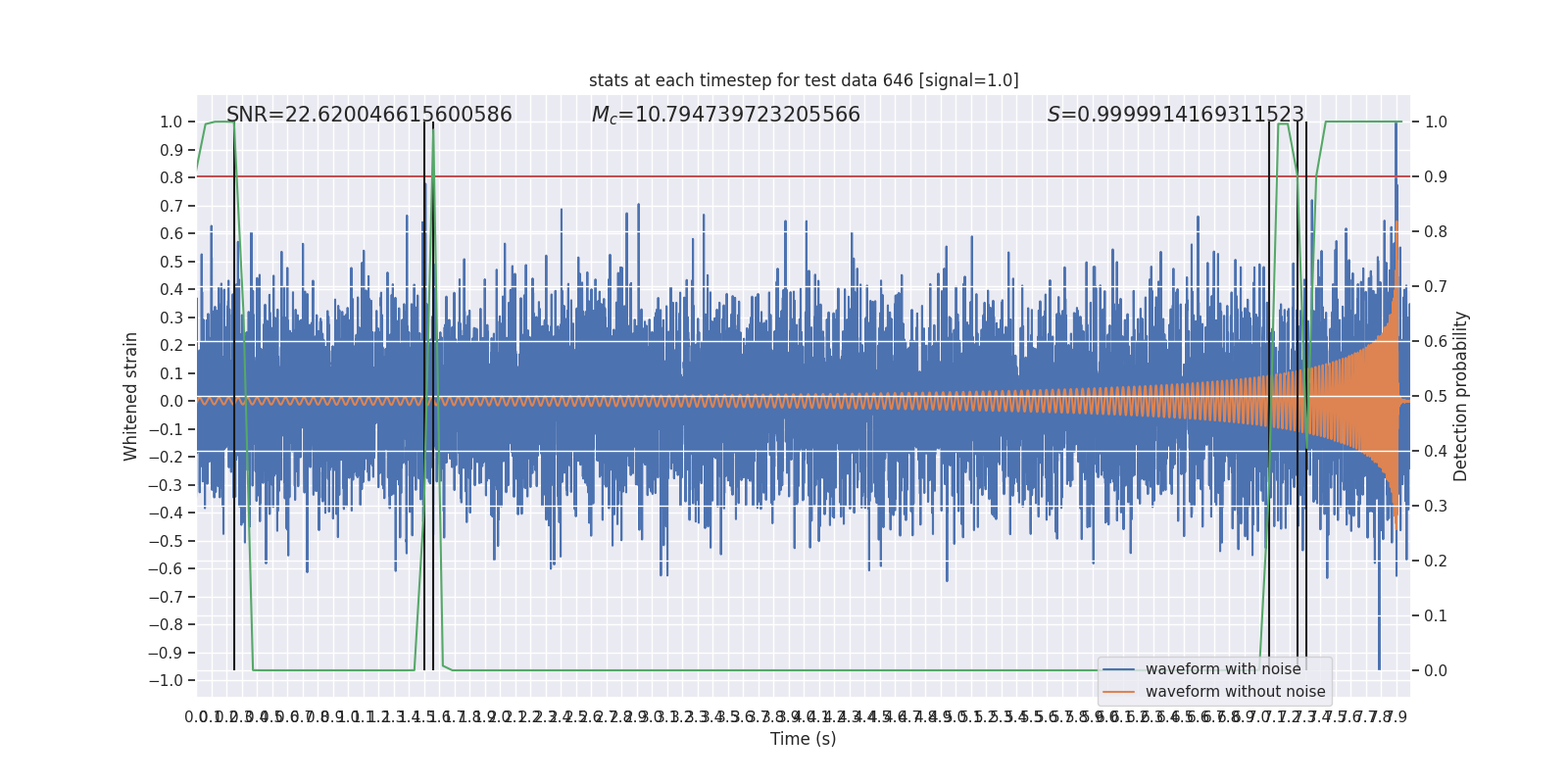Screen dimensions: 1568x784
Task: Click the 0.0 tick on whitened strain axis
Action: pos(172,402)
